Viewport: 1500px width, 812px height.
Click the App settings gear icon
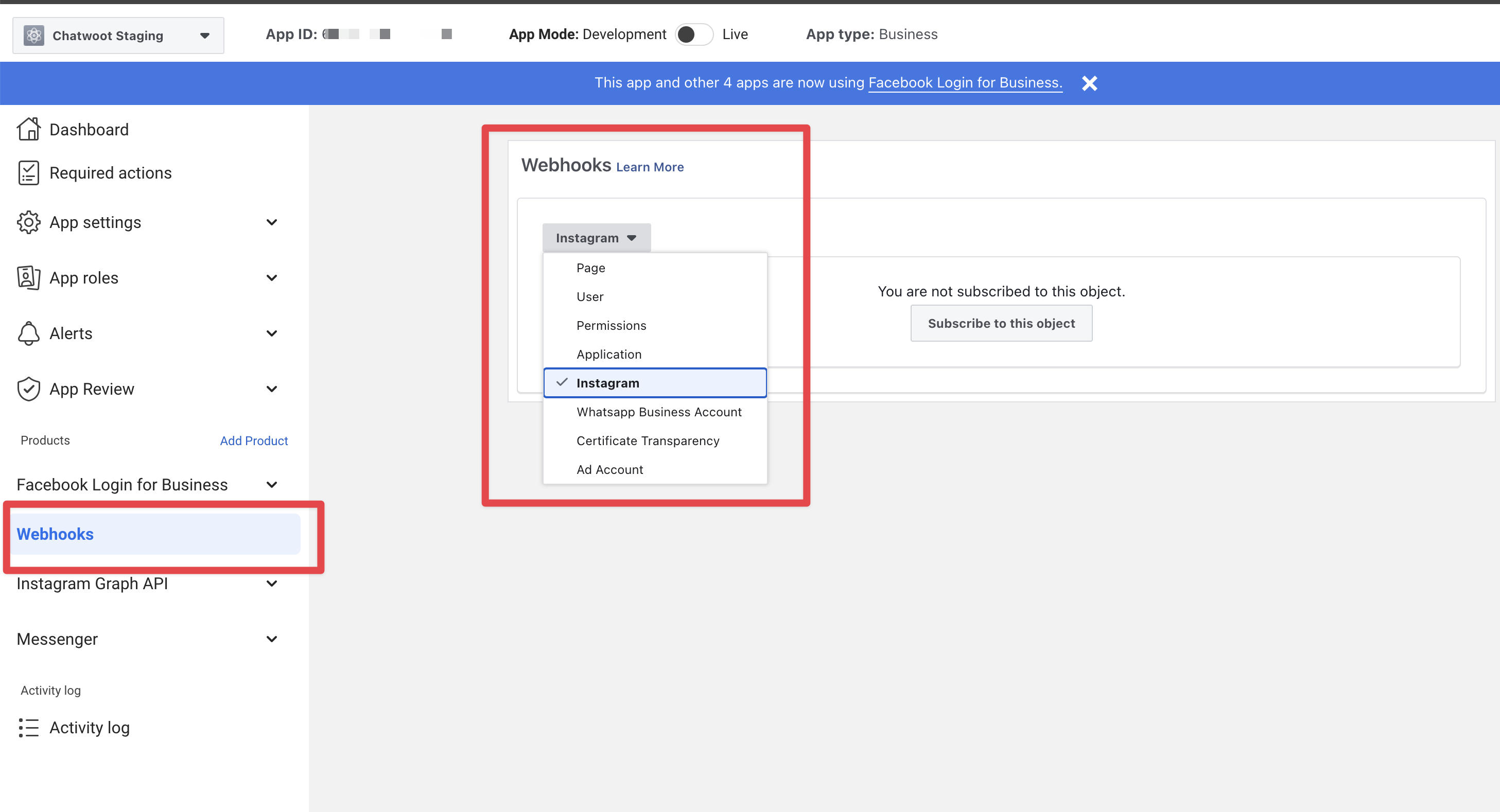coord(28,222)
